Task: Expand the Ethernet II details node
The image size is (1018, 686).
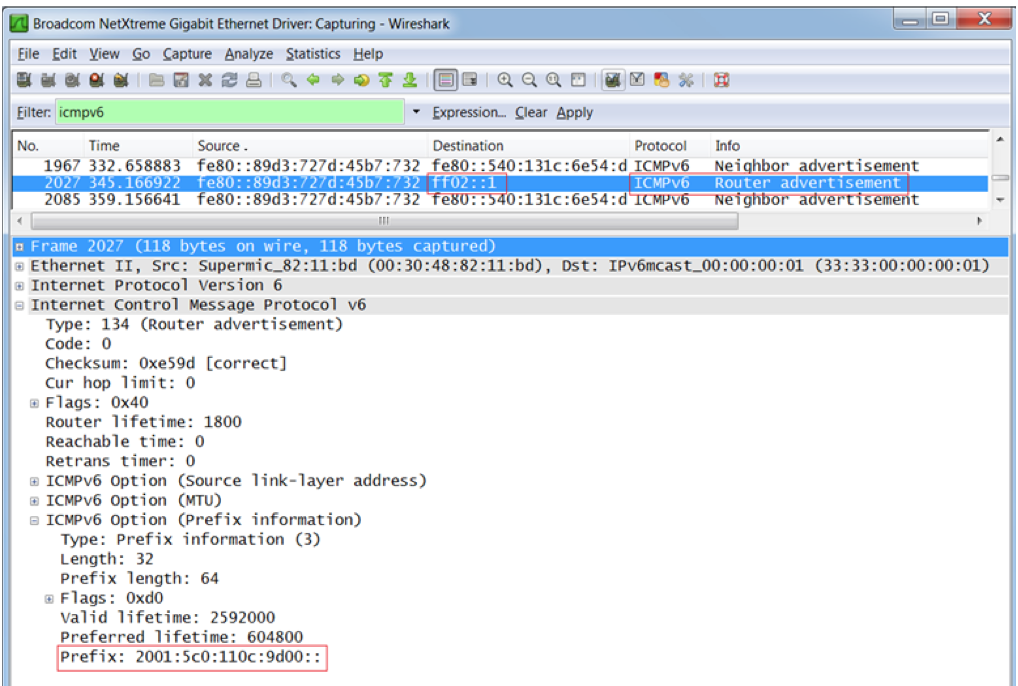Action: 20,266
